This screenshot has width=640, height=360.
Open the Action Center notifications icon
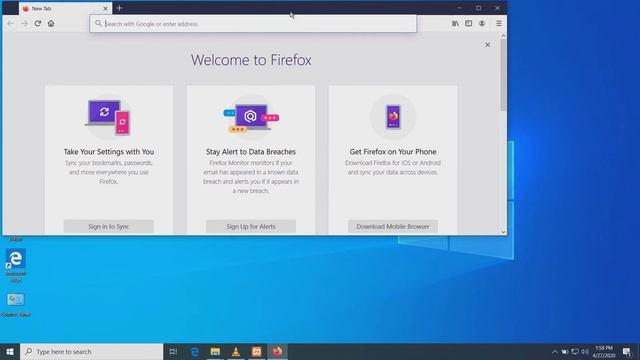627,351
